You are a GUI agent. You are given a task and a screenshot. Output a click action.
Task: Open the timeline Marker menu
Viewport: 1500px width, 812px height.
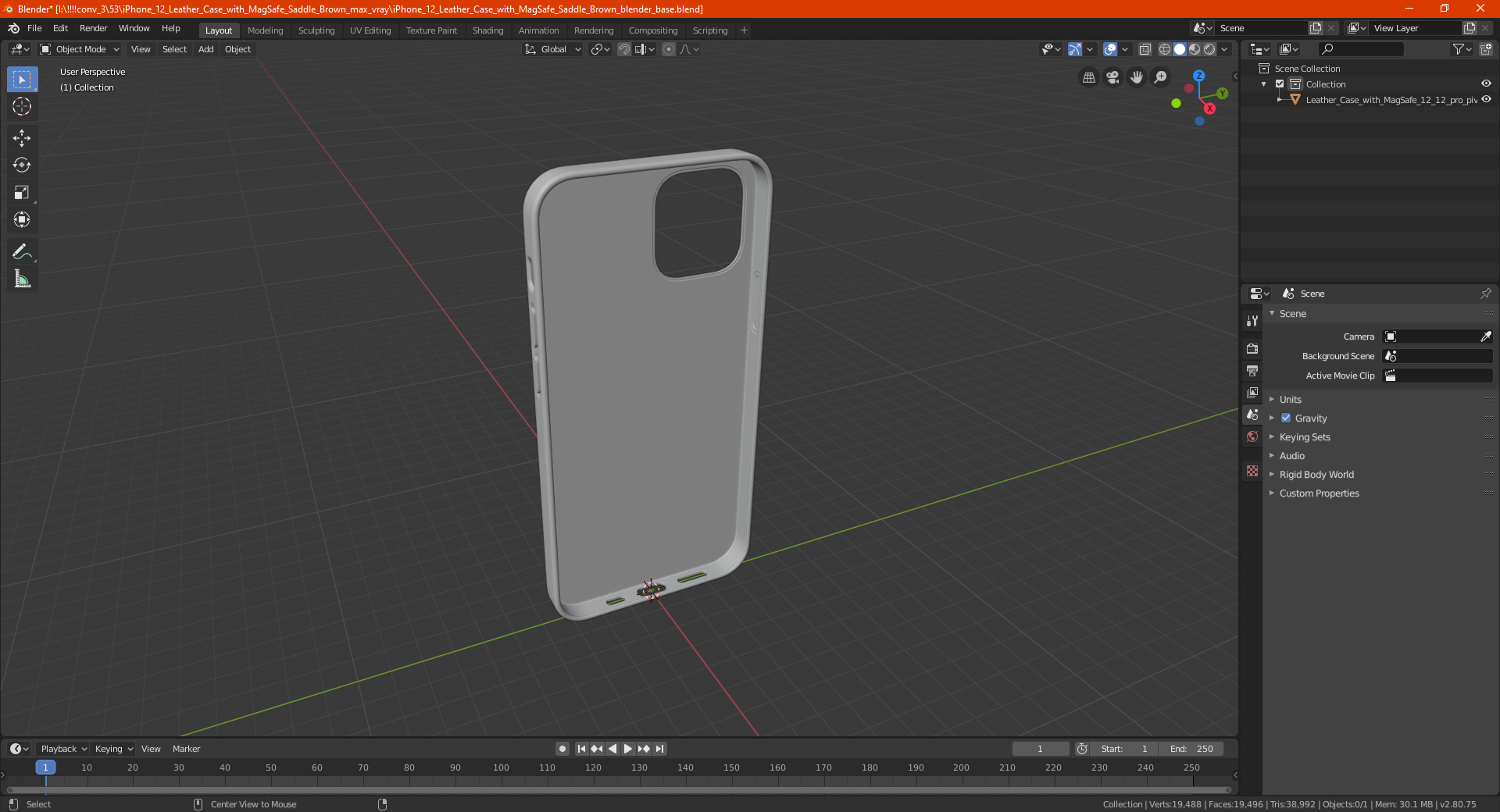(x=186, y=749)
